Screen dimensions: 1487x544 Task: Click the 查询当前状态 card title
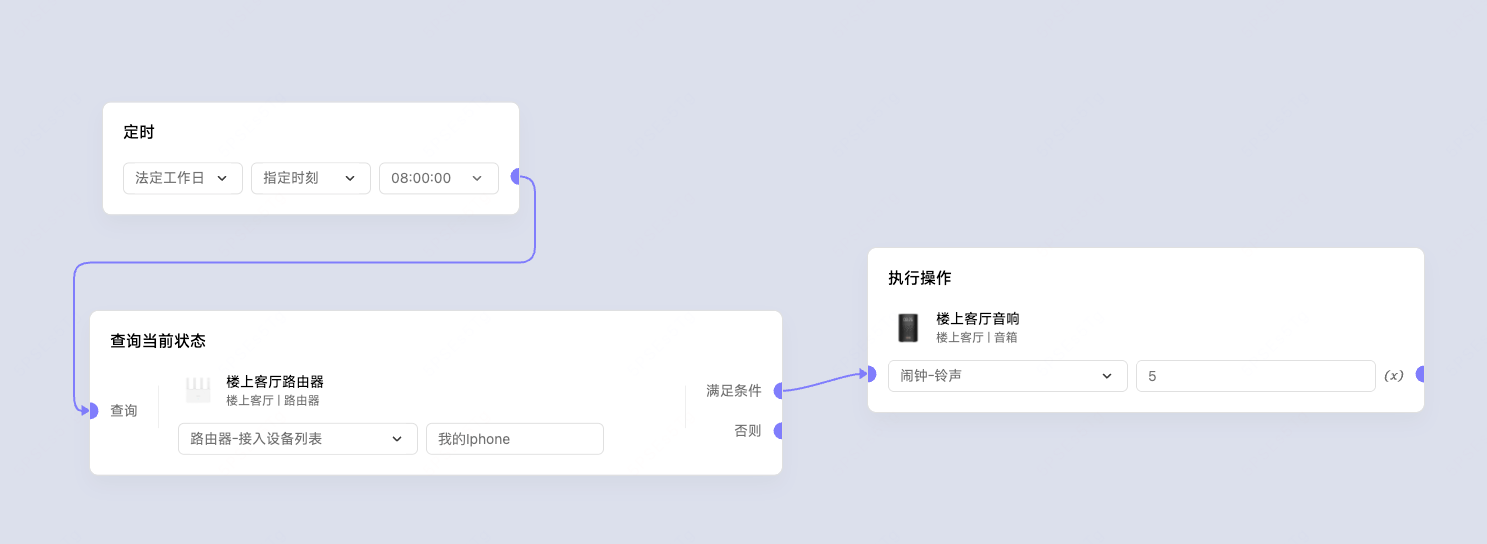(x=158, y=341)
